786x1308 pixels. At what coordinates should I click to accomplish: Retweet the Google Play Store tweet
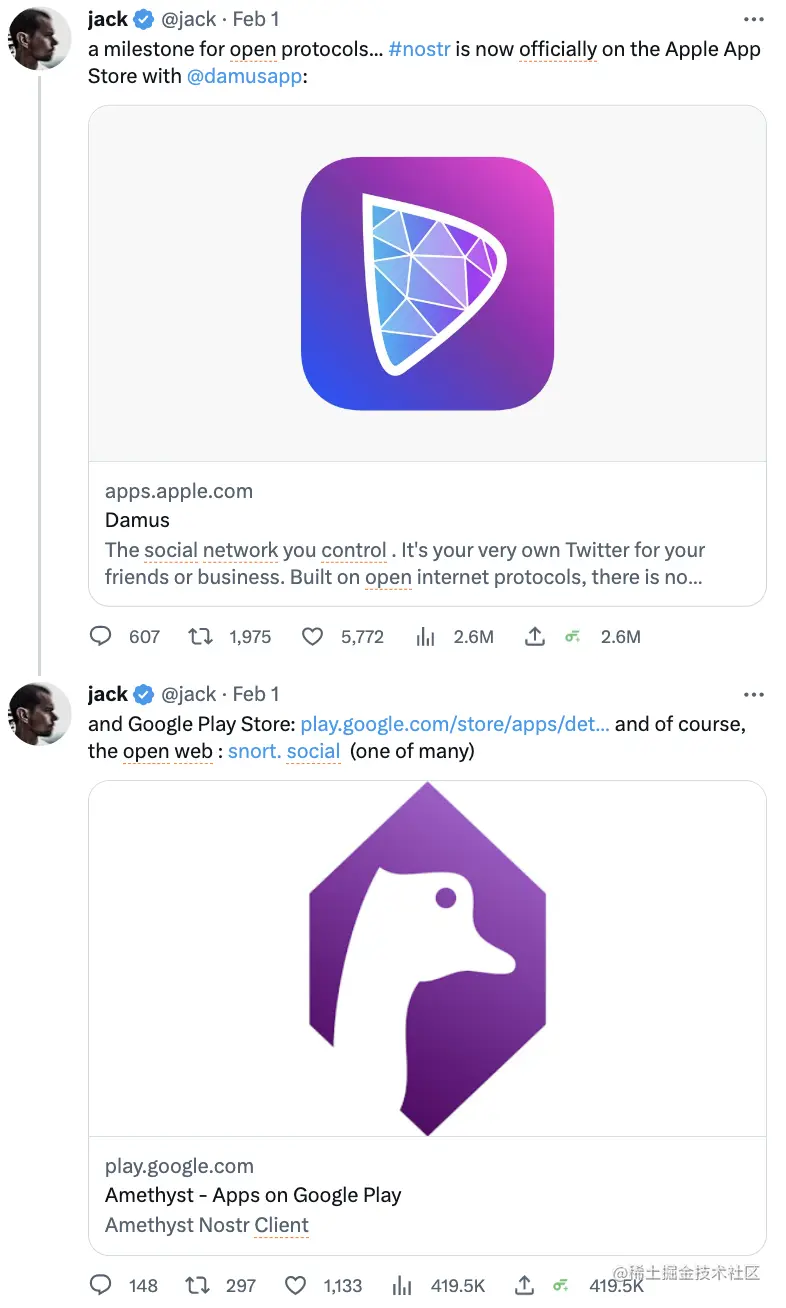click(197, 1285)
